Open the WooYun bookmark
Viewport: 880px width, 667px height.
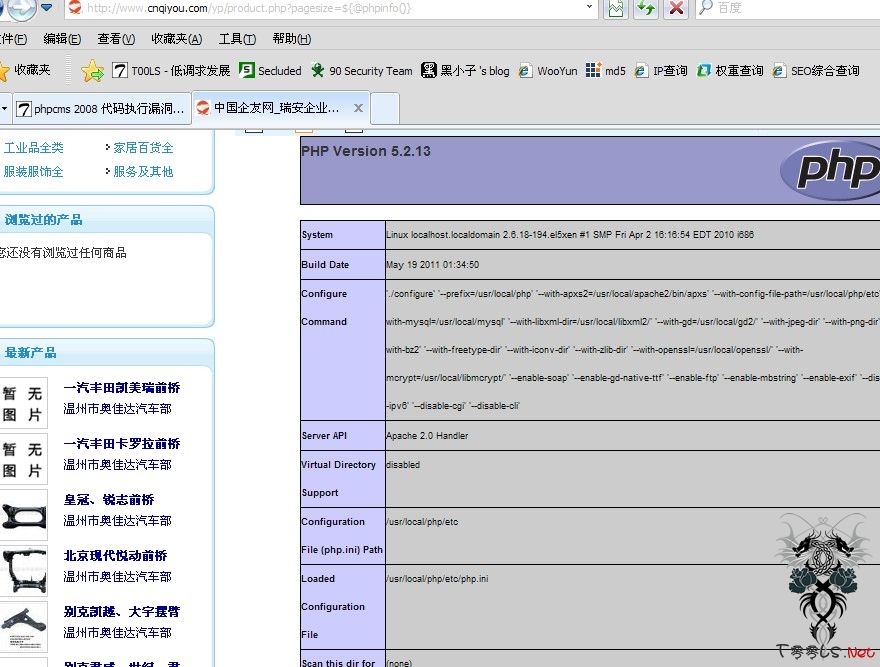pyautogui.click(x=548, y=70)
